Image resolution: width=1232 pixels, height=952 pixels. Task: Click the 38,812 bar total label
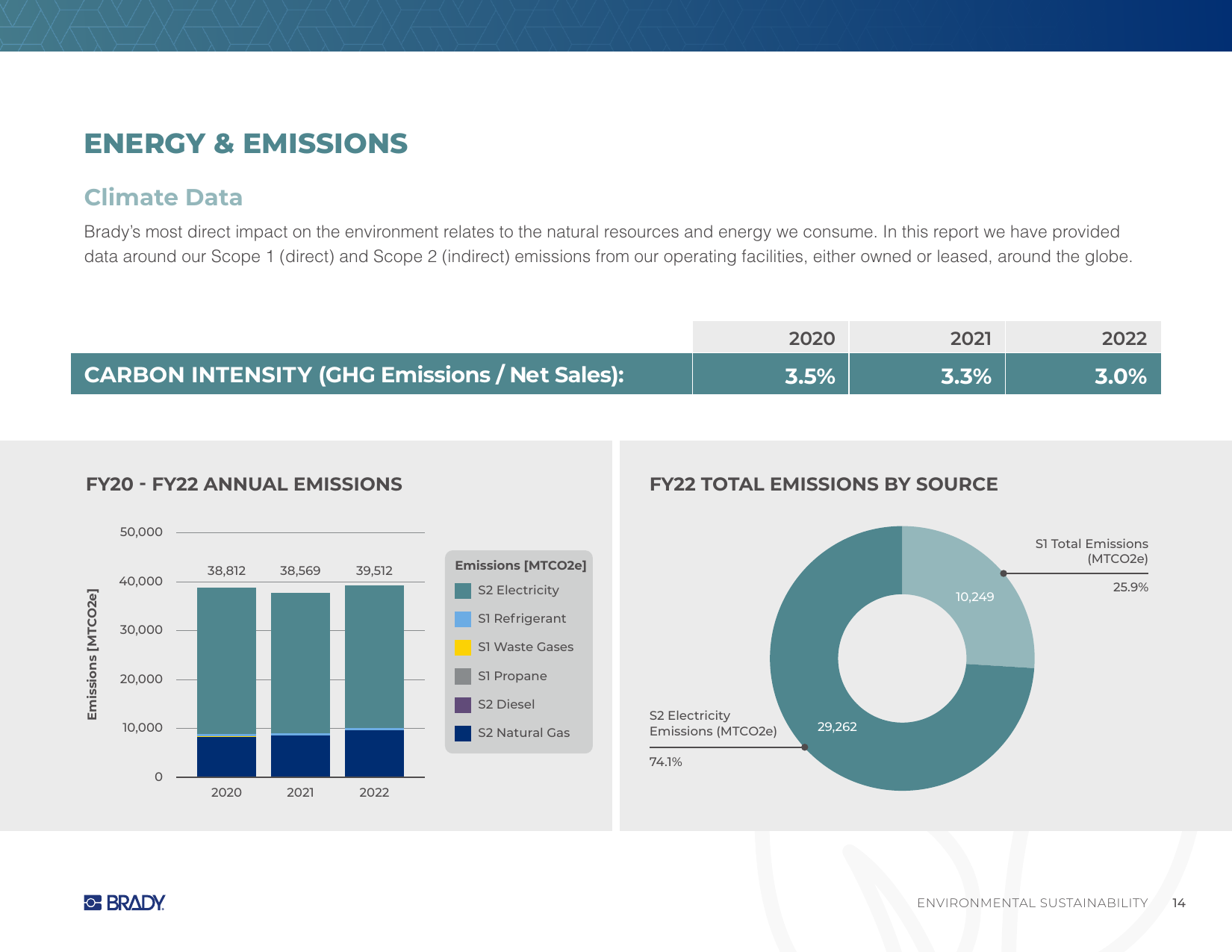(x=226, y=570)
